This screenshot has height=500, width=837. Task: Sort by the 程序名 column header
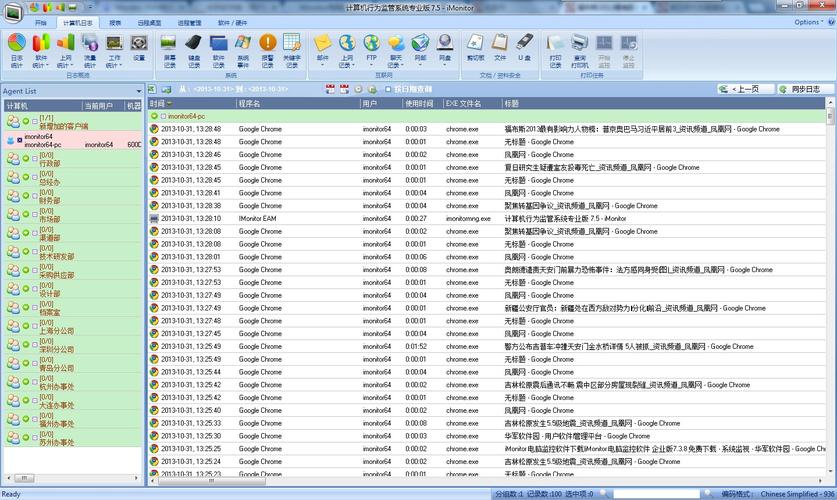point(297,104)
